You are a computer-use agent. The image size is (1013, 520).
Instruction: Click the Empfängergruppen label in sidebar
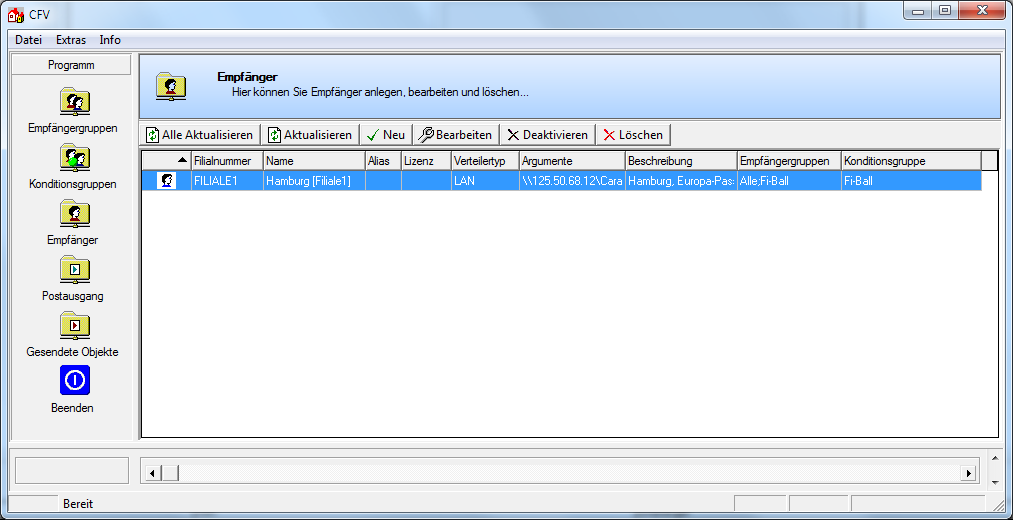[x=73, y=128]
